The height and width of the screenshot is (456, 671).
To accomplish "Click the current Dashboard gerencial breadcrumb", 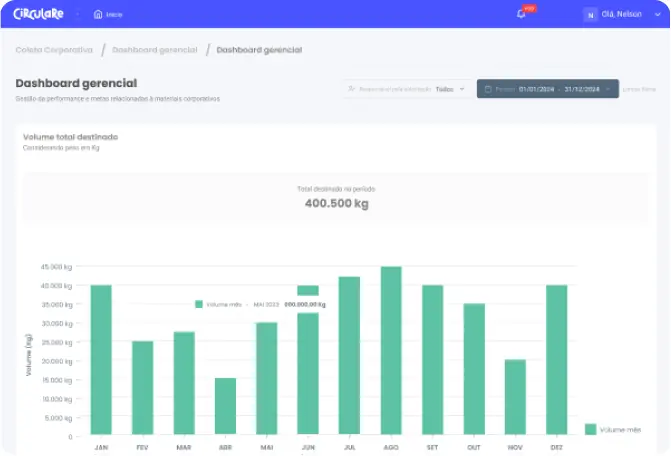I will click(259, 50).
